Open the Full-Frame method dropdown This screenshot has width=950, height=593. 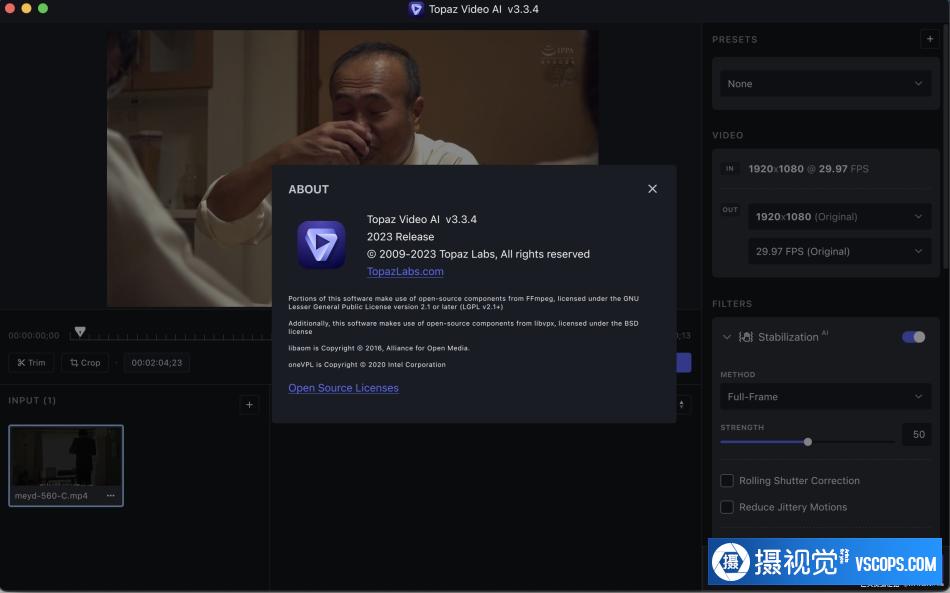[x=825, y=396]
